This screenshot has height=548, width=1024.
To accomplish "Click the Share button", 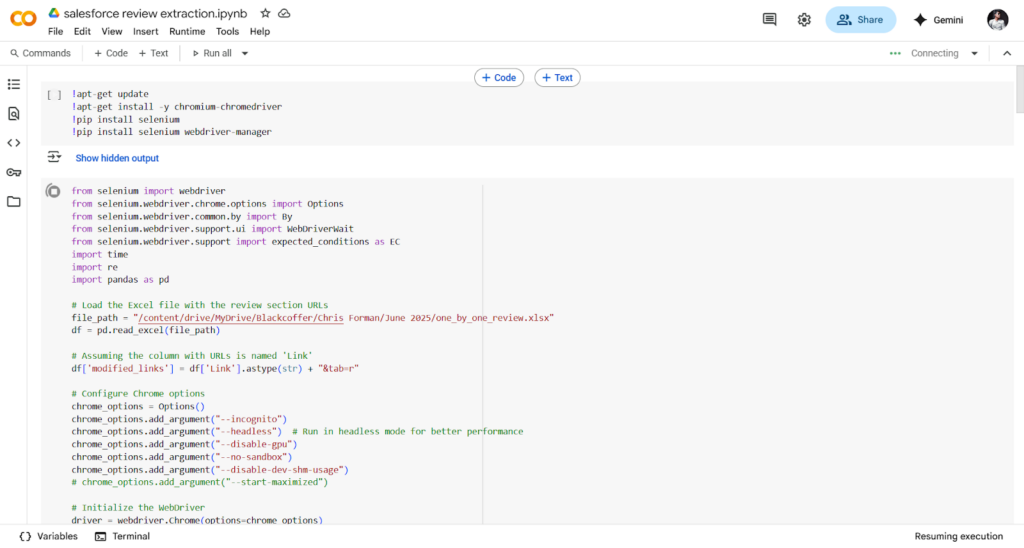I will click(860, 20).
